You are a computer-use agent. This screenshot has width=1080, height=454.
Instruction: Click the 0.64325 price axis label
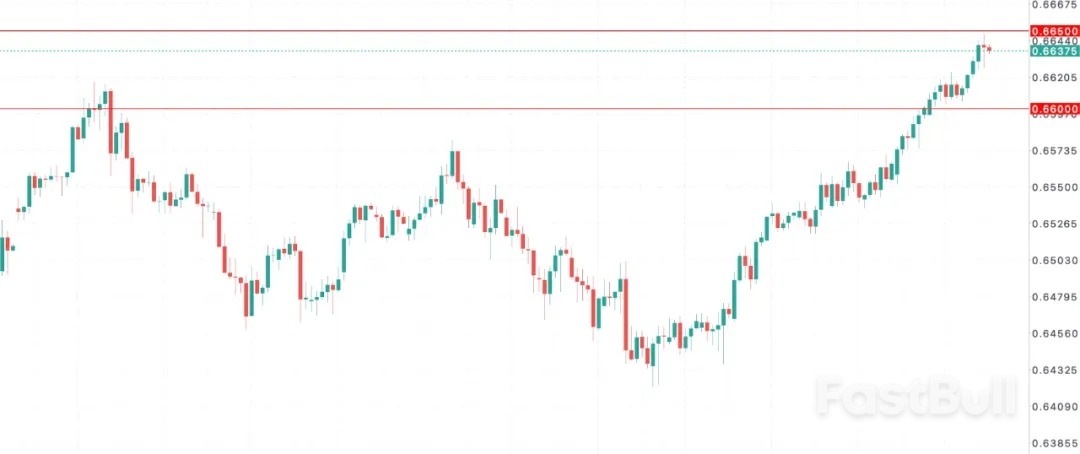[1053, 370]
